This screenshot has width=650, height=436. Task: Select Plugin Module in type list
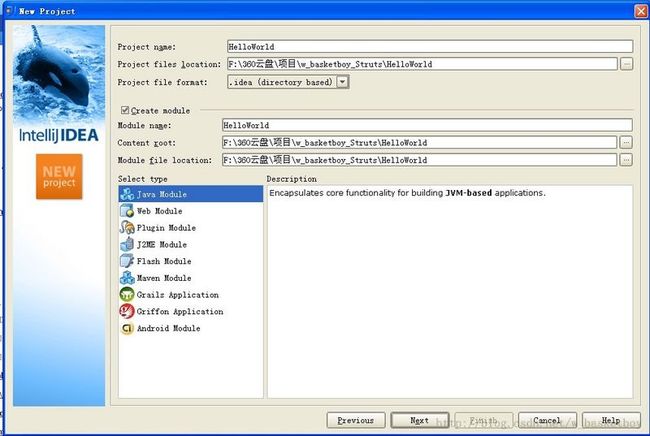click(x=191, y=228)
